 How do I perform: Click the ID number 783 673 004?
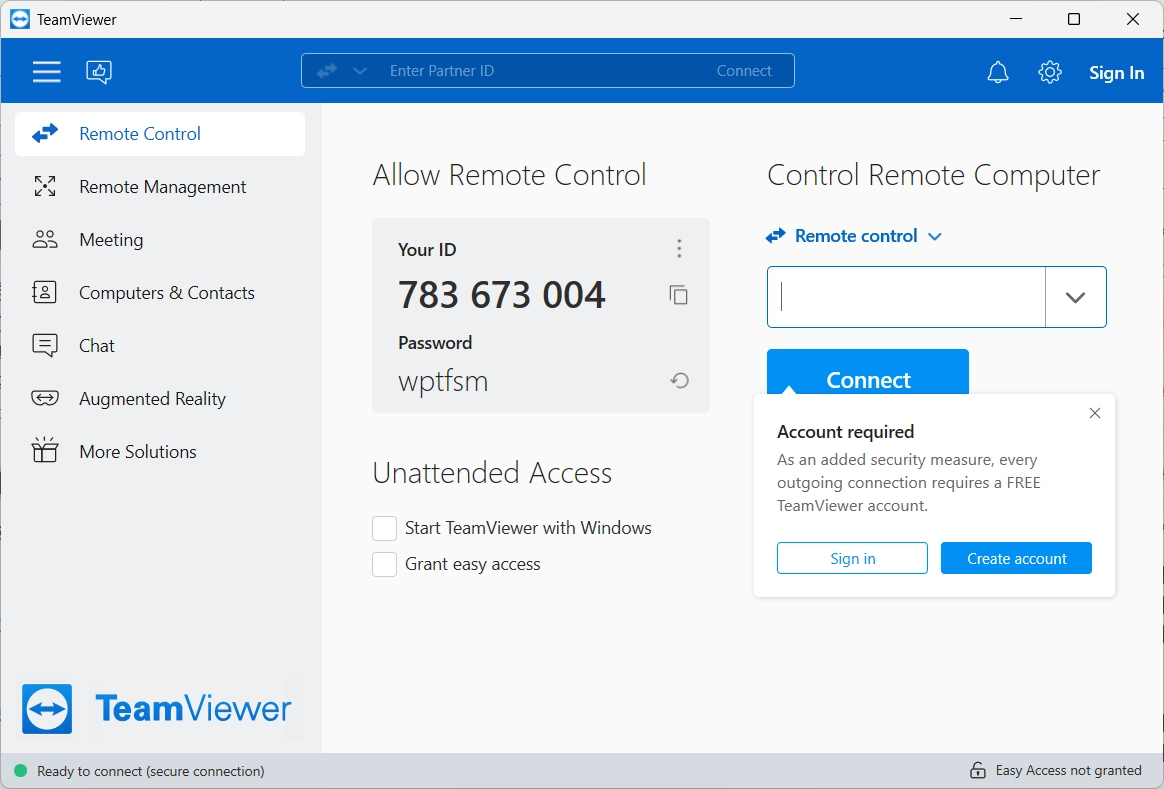tap(502, 295)
